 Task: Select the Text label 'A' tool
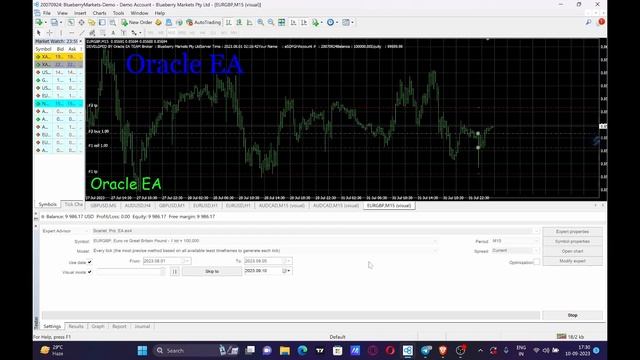pyautogui.click(x=113, y=33)
